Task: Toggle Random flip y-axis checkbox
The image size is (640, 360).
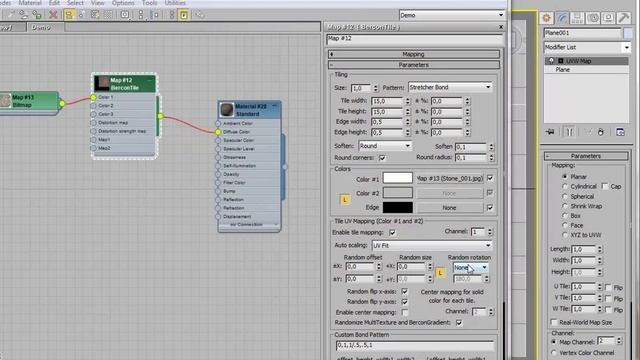Action: coord(404,302)
